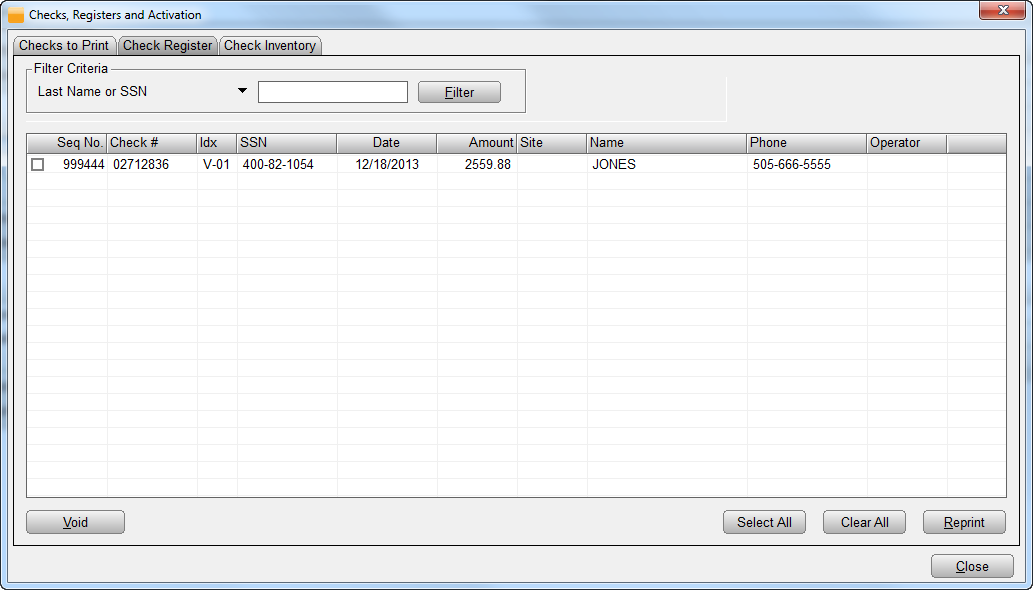Click the filter criteria text field

(x=332, y=92)
